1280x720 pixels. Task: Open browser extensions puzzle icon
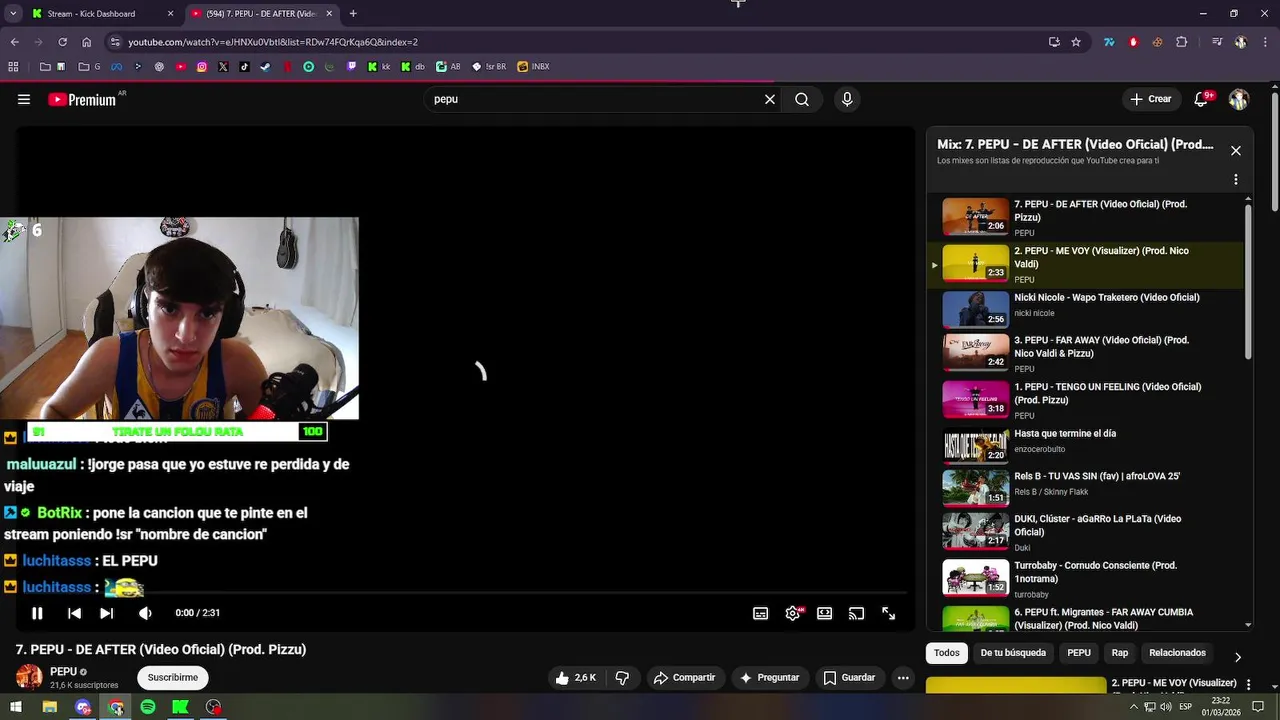click(1182, 42)
